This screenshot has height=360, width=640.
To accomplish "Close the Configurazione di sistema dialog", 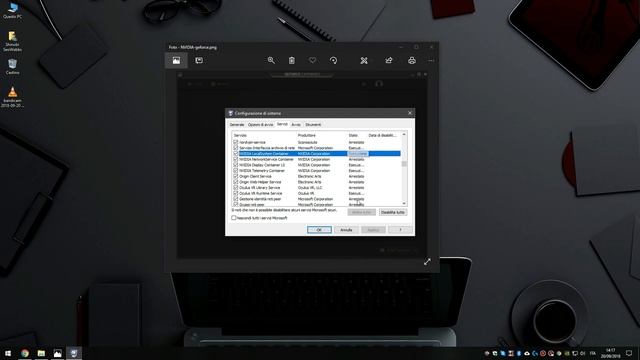I will 410,113.
